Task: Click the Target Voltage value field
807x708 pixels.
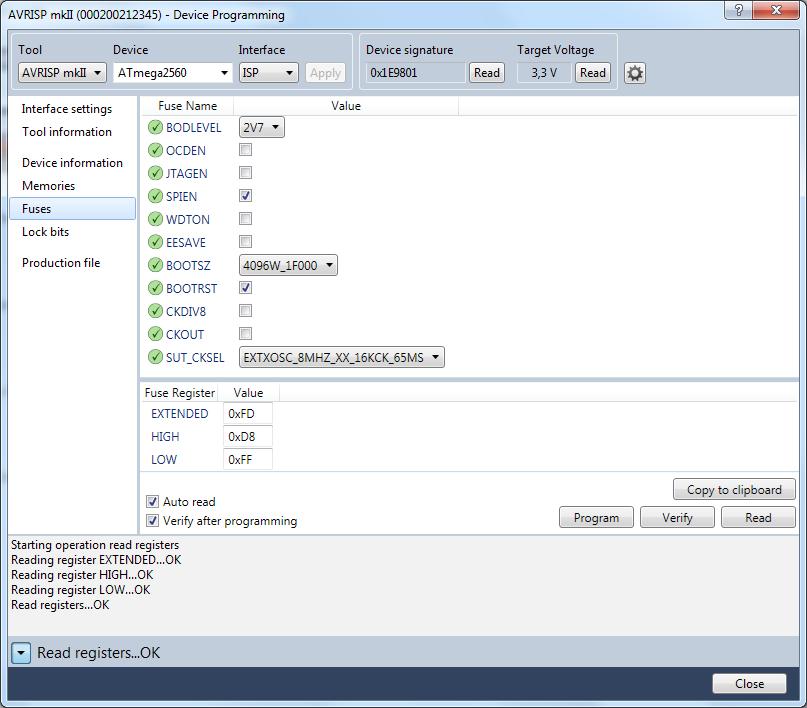Action: click(545, 73)
